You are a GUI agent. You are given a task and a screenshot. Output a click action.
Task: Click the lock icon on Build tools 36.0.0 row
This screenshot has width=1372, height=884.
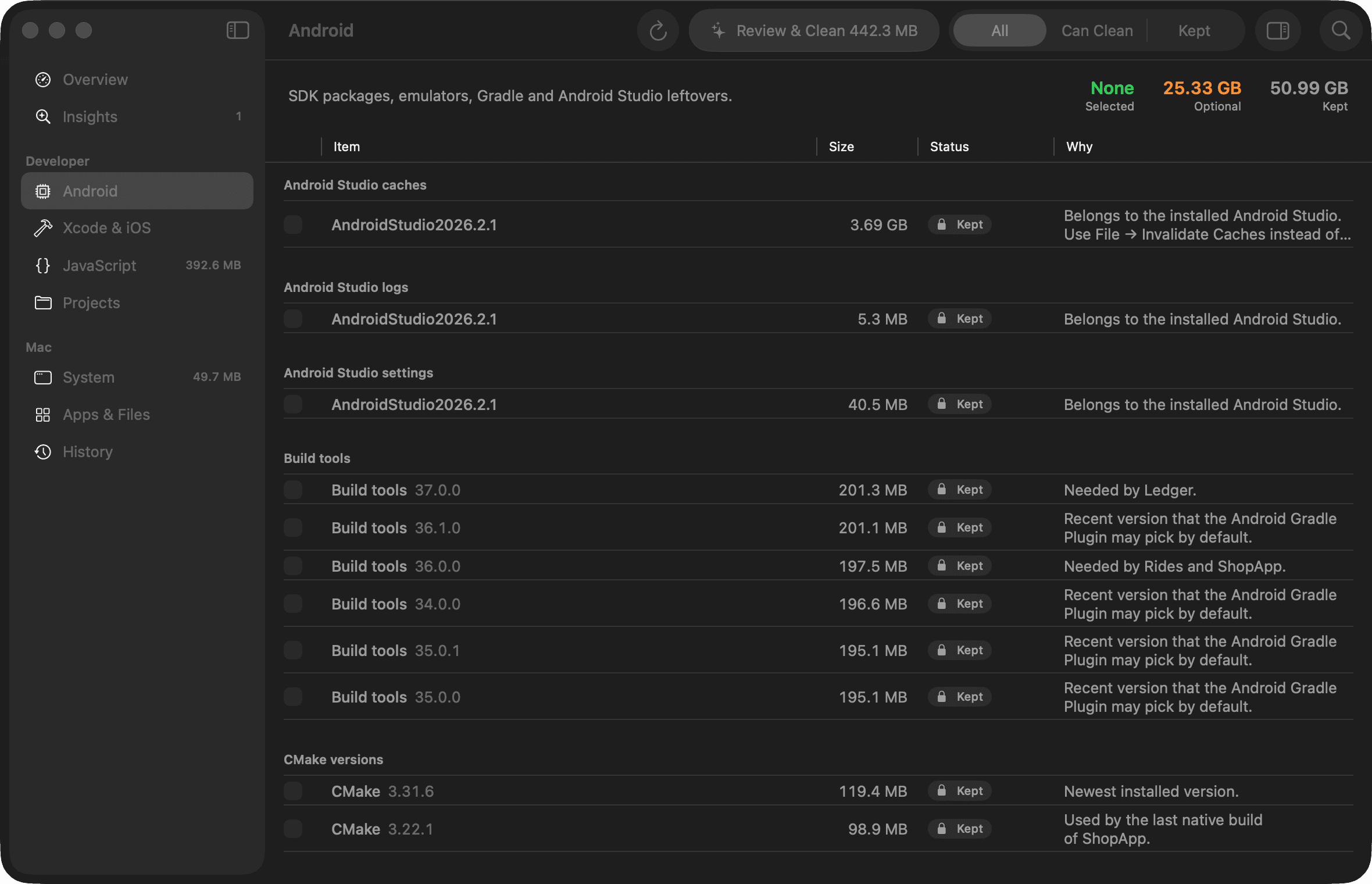[x=942, y=566]
